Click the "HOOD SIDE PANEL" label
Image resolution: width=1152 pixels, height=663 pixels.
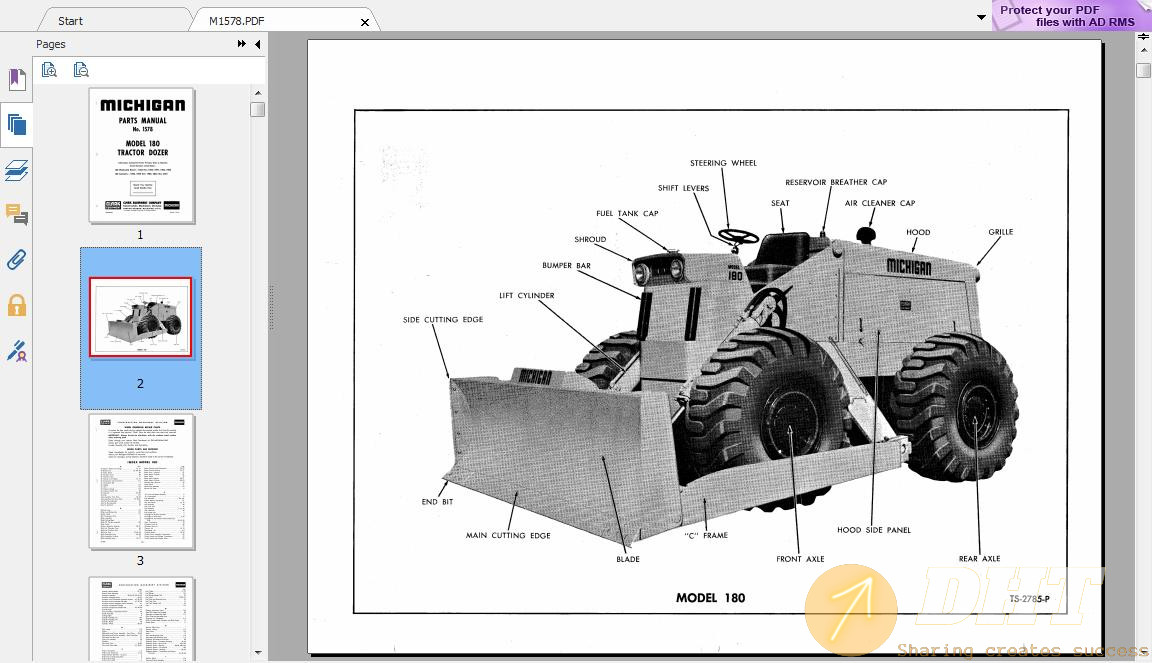click(874, 530)
